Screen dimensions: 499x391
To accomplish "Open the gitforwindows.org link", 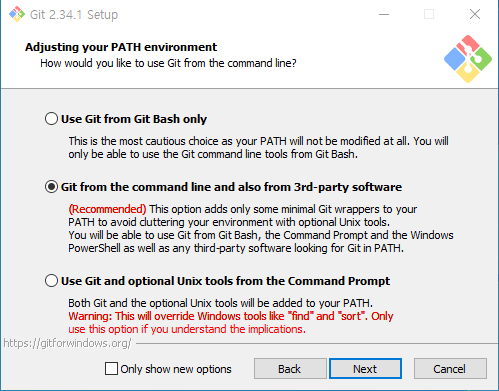I will click(x=68, y=343).
